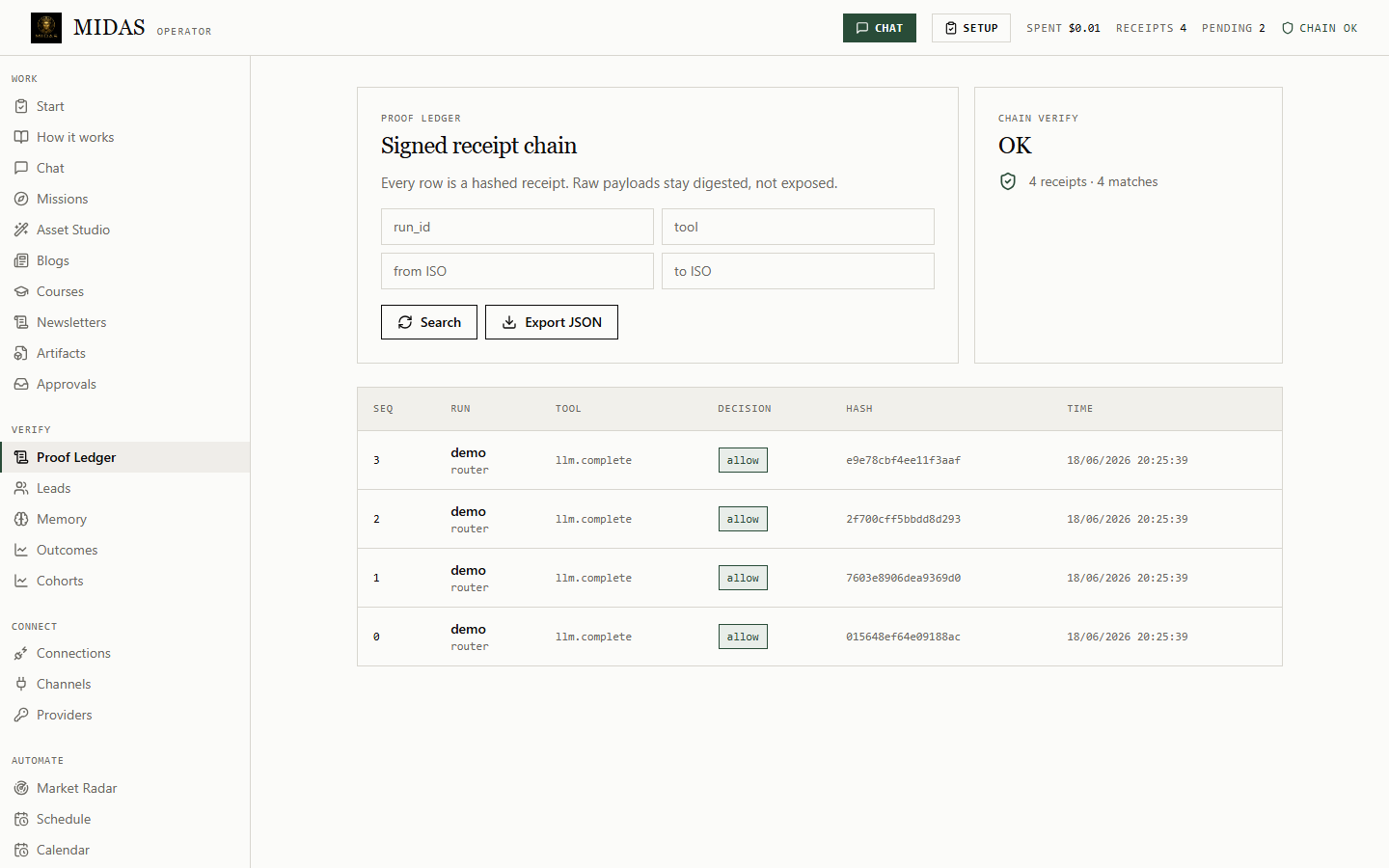
Task: Click the SPENT $0.01 indicator
Action: [1063, 28]
